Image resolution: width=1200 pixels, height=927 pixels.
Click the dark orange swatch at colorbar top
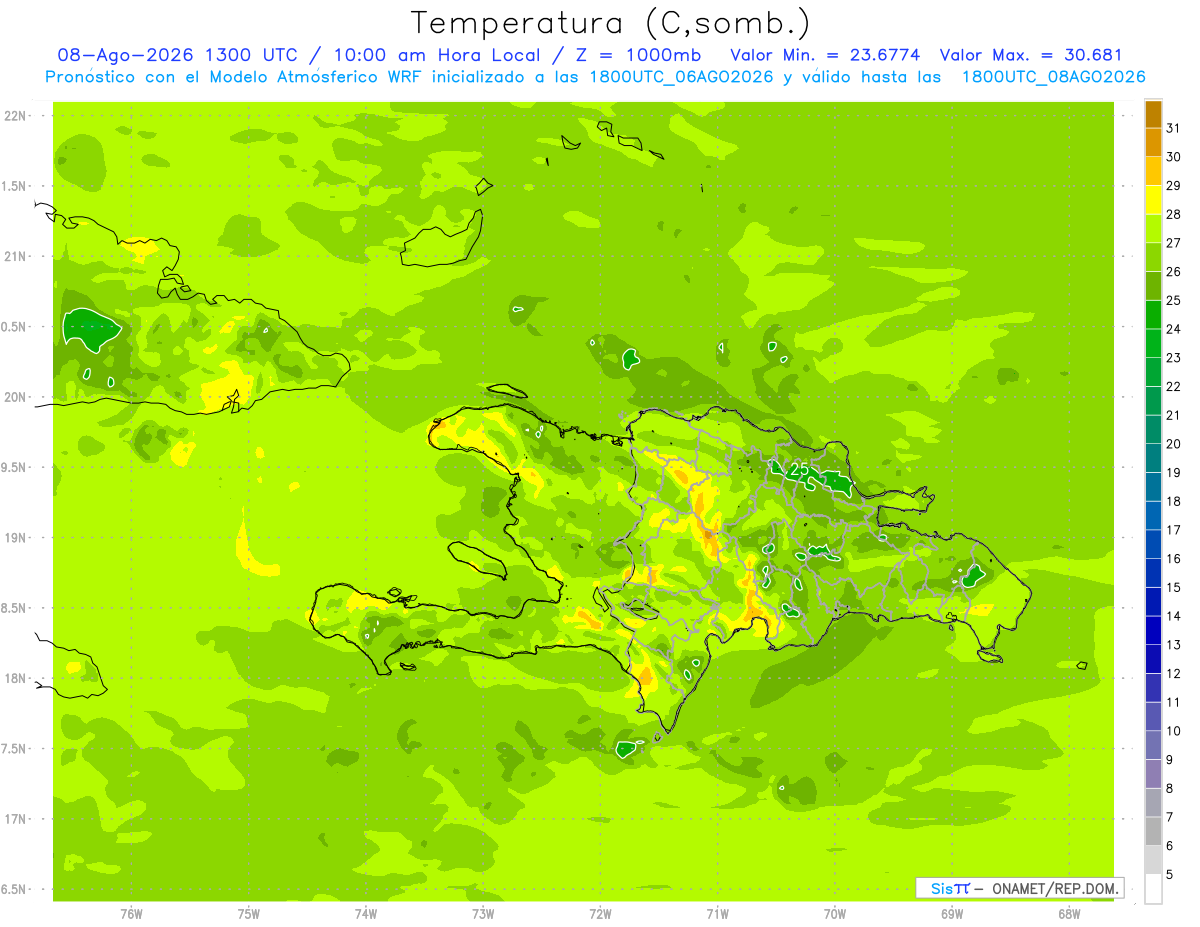point(1153,115)
